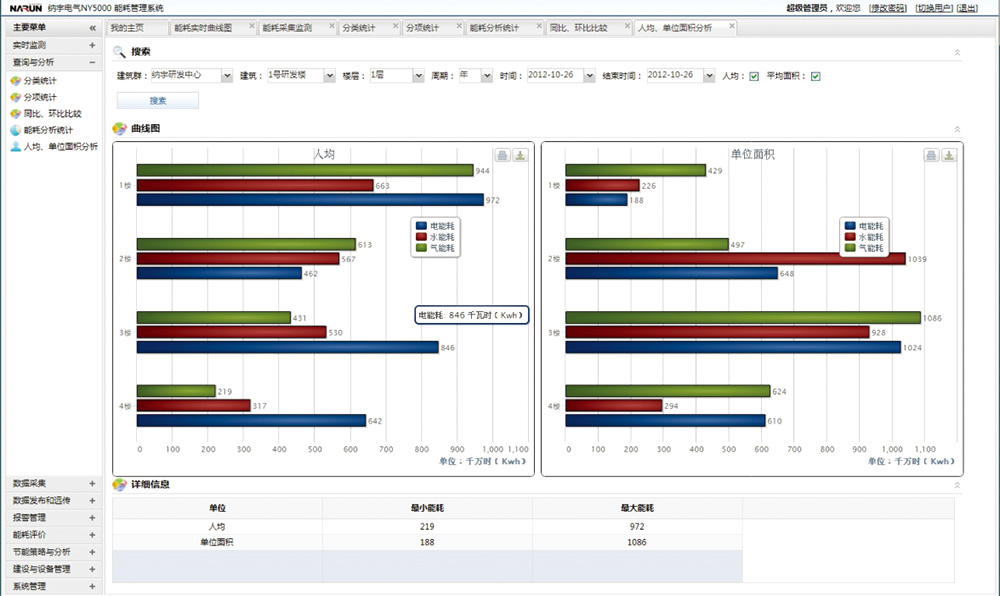
Task: Toggle 气能耗 legend in 人均 chart
Action: 436,248
